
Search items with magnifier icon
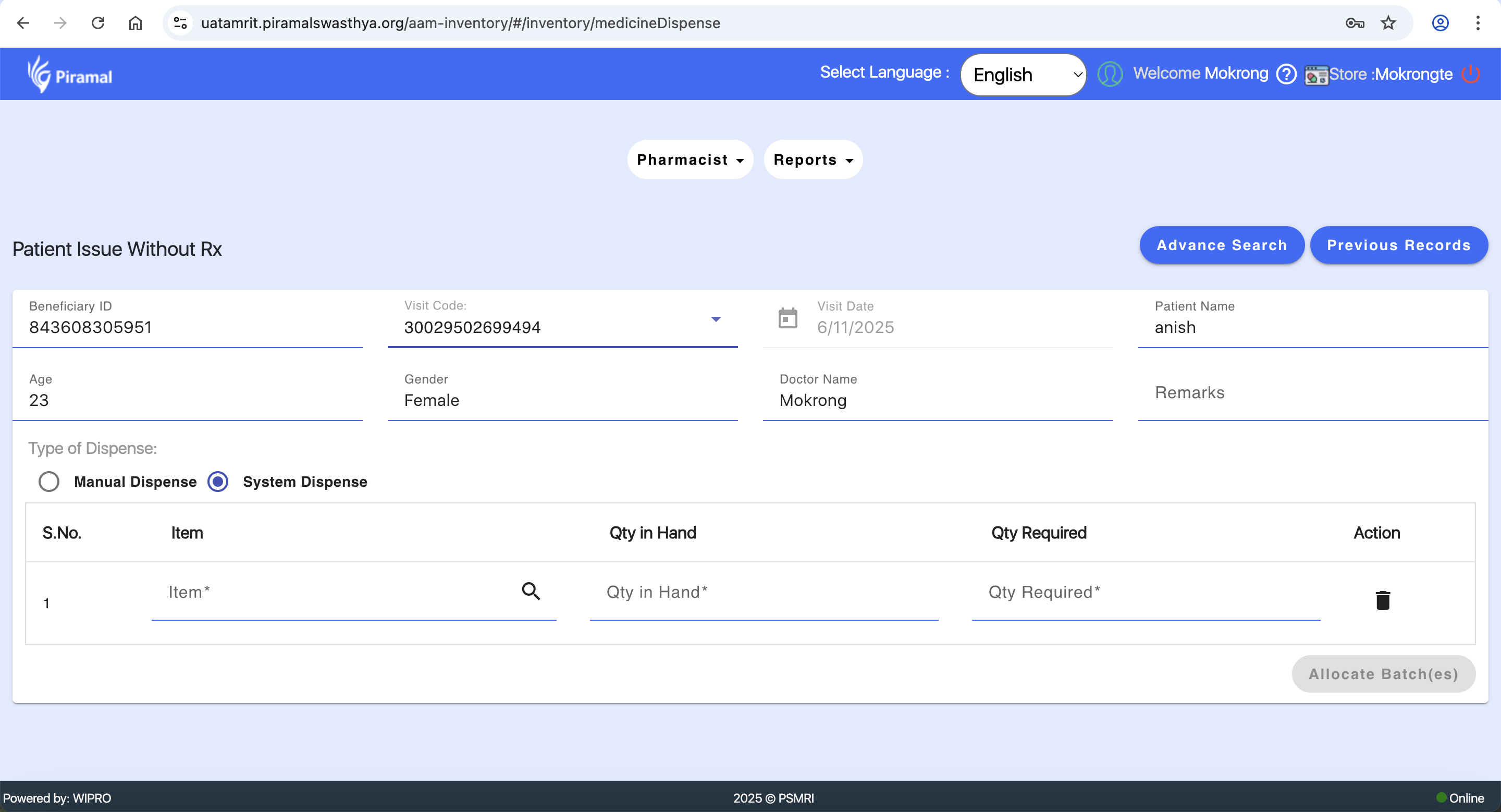click(x=531, y=591)
